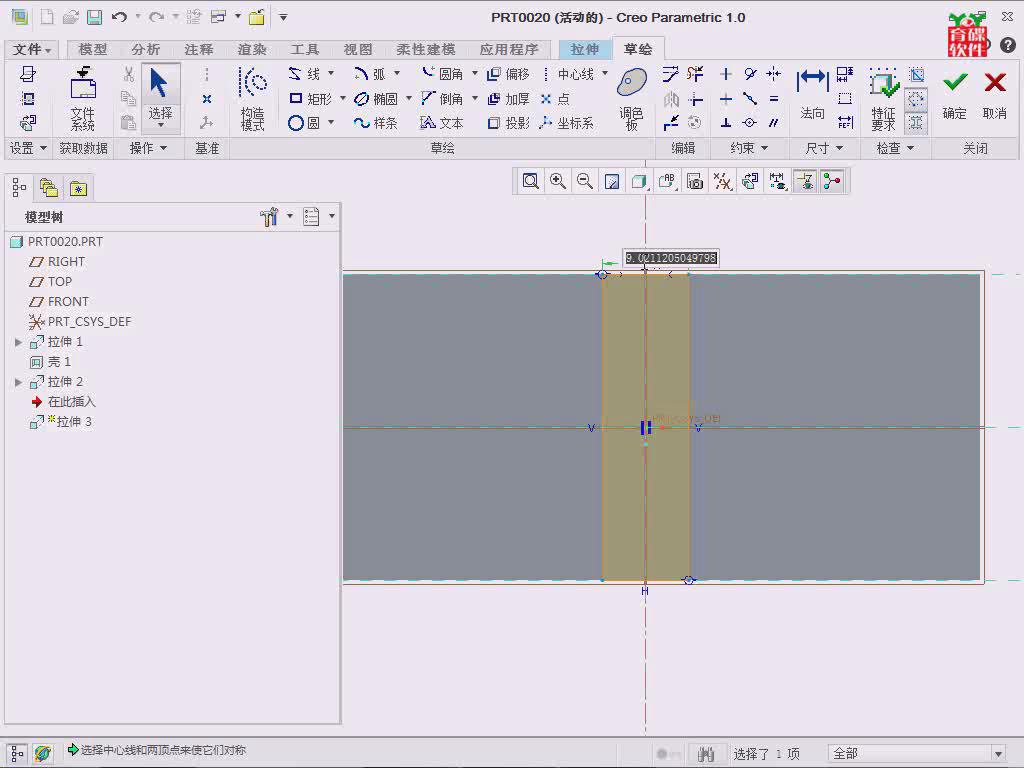This screenshot has width=1024, height=768.
Task: Open the sketch Palette (调色板)
Action: point(632,99)
